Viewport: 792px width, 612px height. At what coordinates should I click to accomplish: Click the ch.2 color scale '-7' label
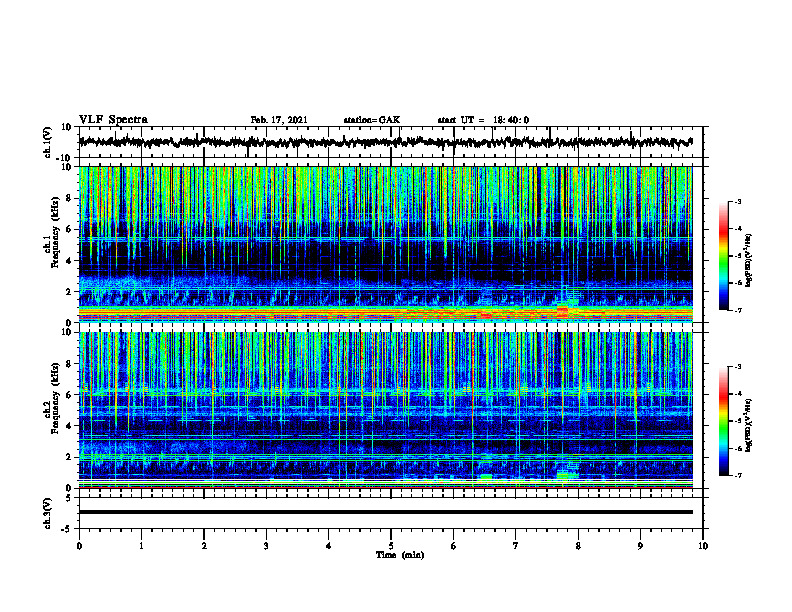[x=738, y=476]
